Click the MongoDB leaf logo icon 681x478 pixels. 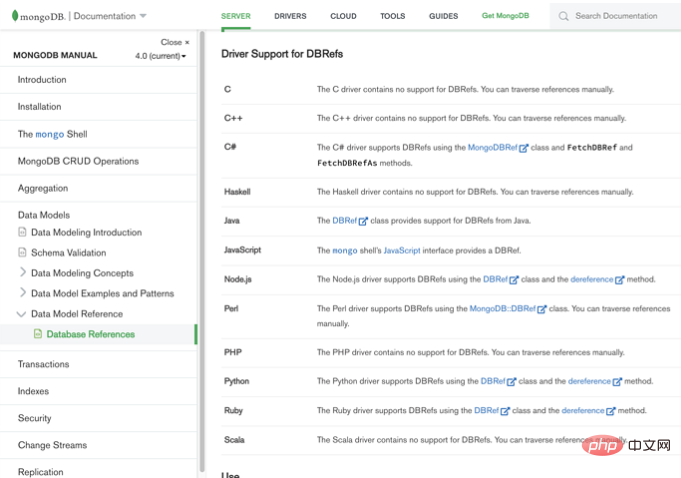(15, 16)
